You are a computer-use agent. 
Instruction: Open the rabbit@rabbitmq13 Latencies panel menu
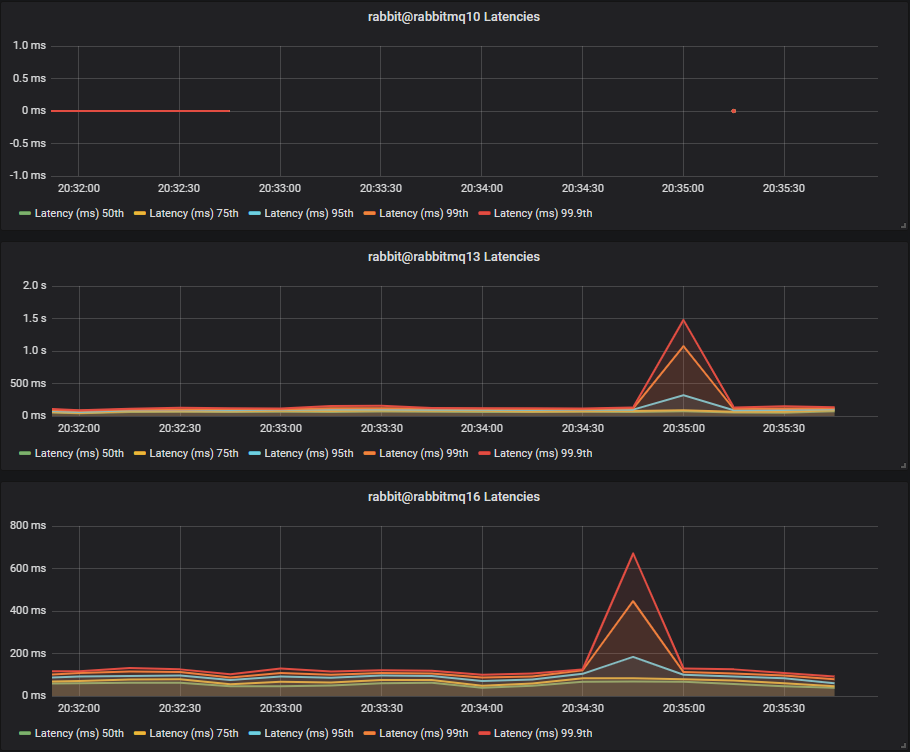coord(454,256)
